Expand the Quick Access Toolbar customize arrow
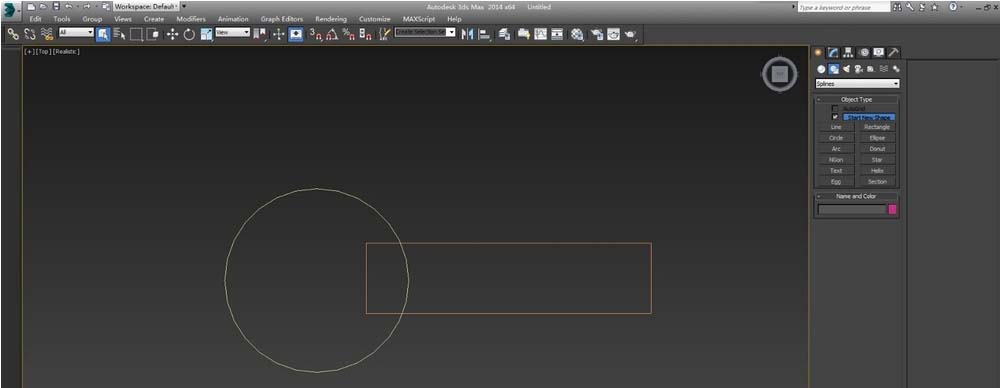This screenshot has width=1000, height=388. point(184,6)
